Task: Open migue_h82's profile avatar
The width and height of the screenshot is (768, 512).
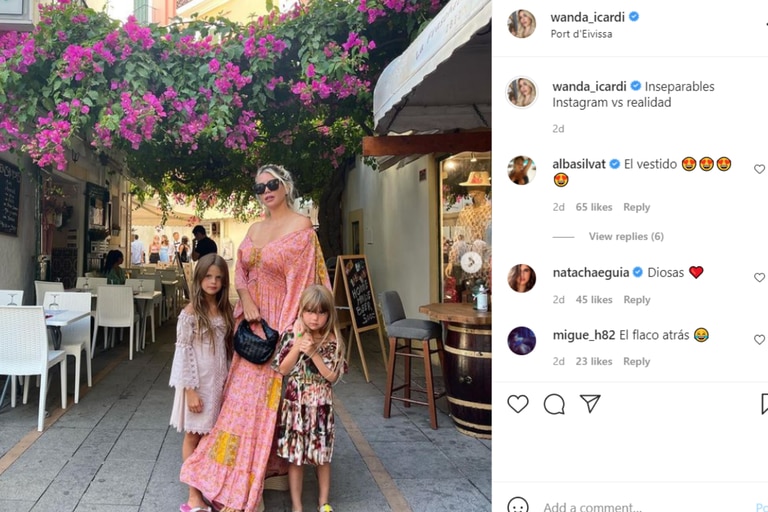Action: click(x=522, y=341)
